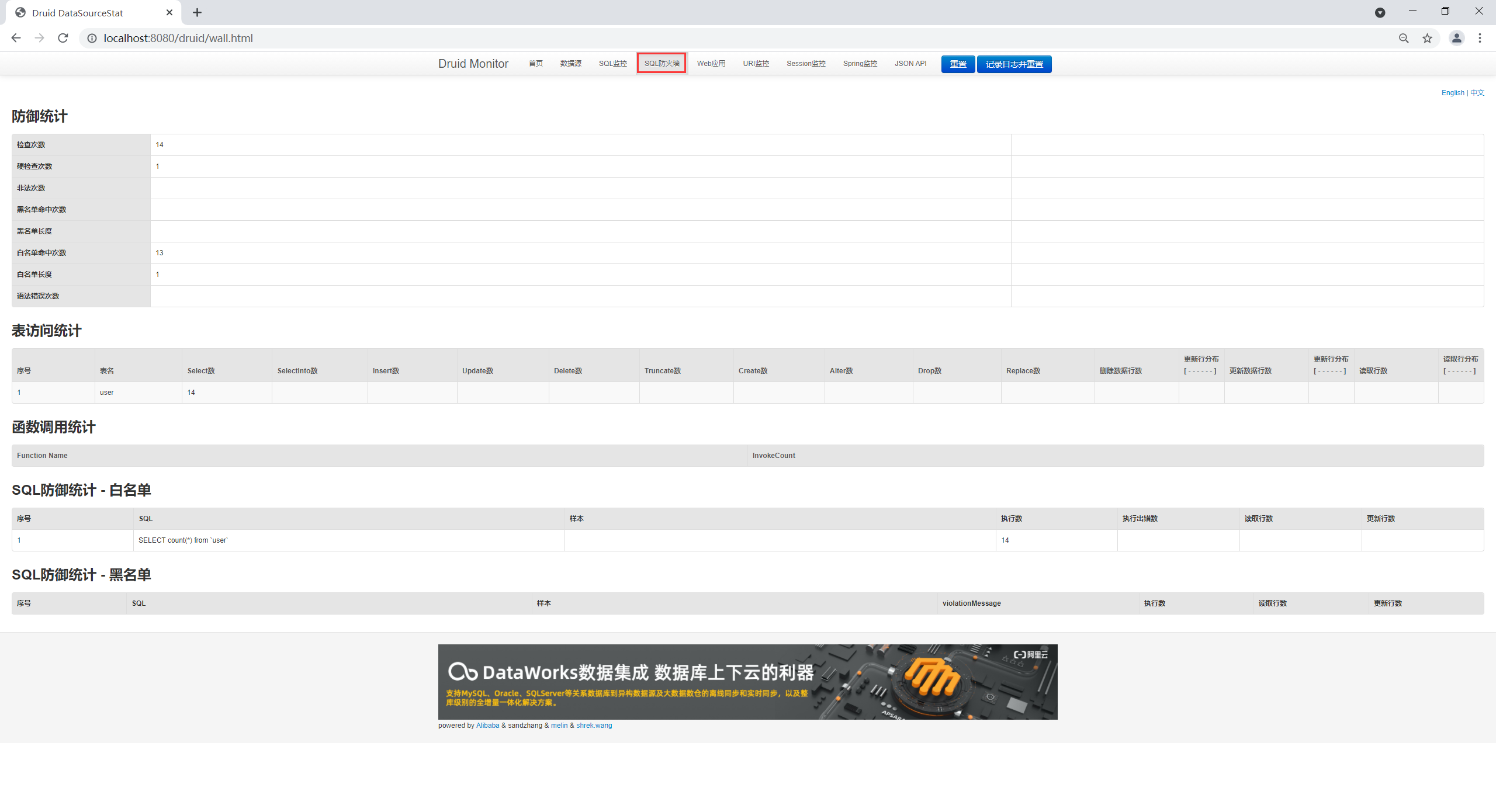Open the browser profile avatar icon
Viewport: 1496px width, 812px height.
(x=1456, y=38)
